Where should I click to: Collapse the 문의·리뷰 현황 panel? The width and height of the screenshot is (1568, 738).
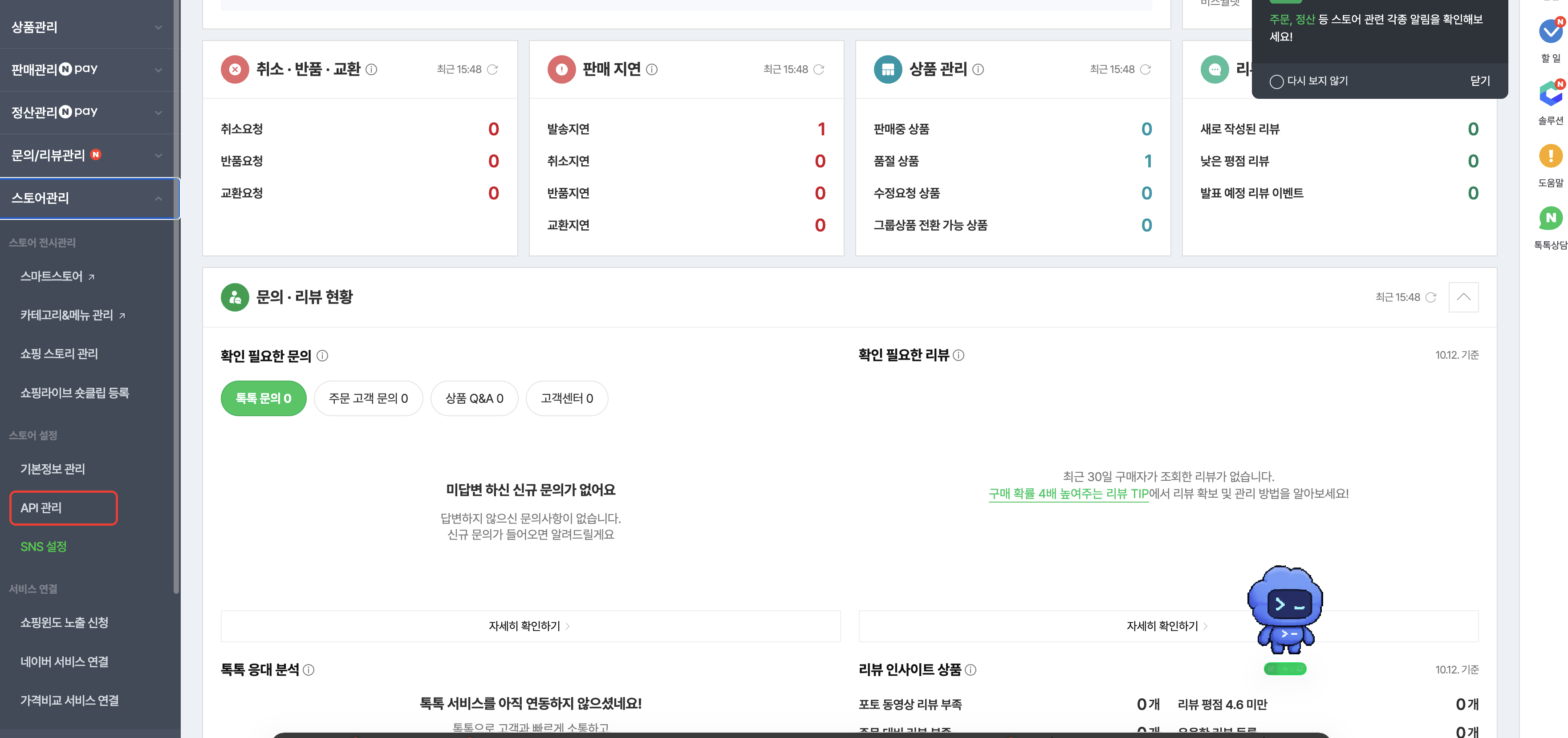tap(1463, 297)
